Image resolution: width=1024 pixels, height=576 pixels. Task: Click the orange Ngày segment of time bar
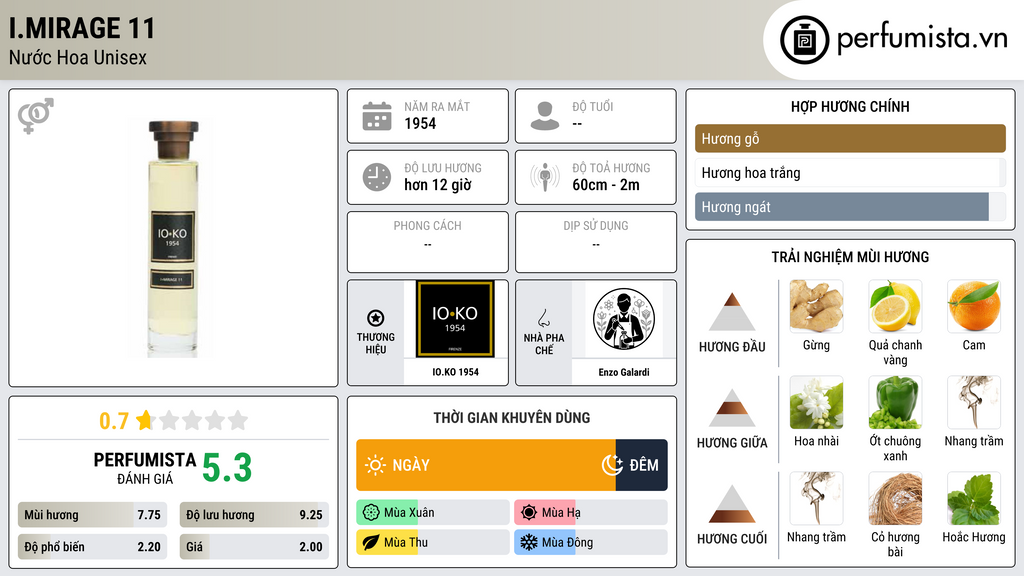point(486,465)
